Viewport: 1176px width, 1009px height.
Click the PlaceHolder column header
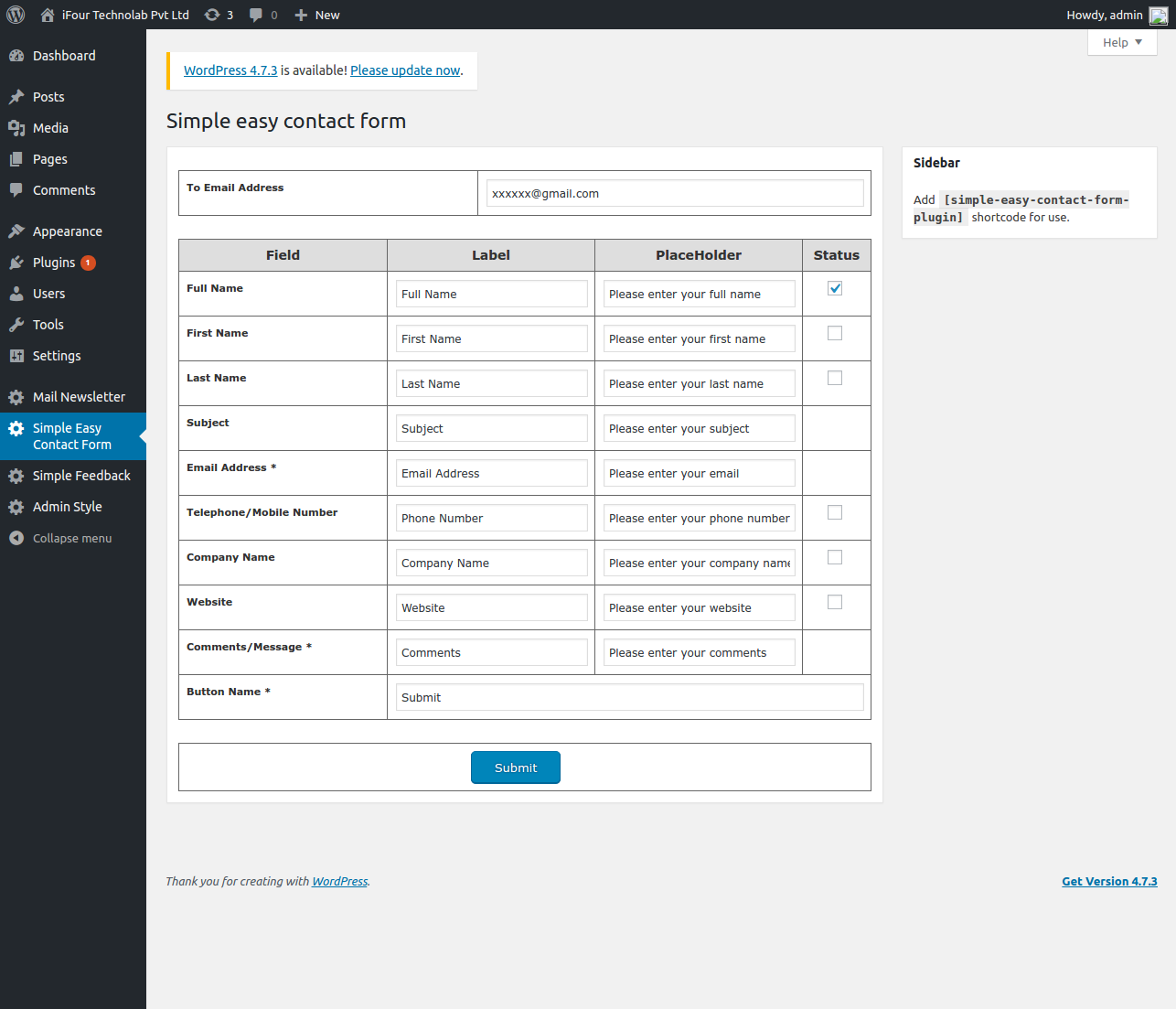(x=699, y=255)
